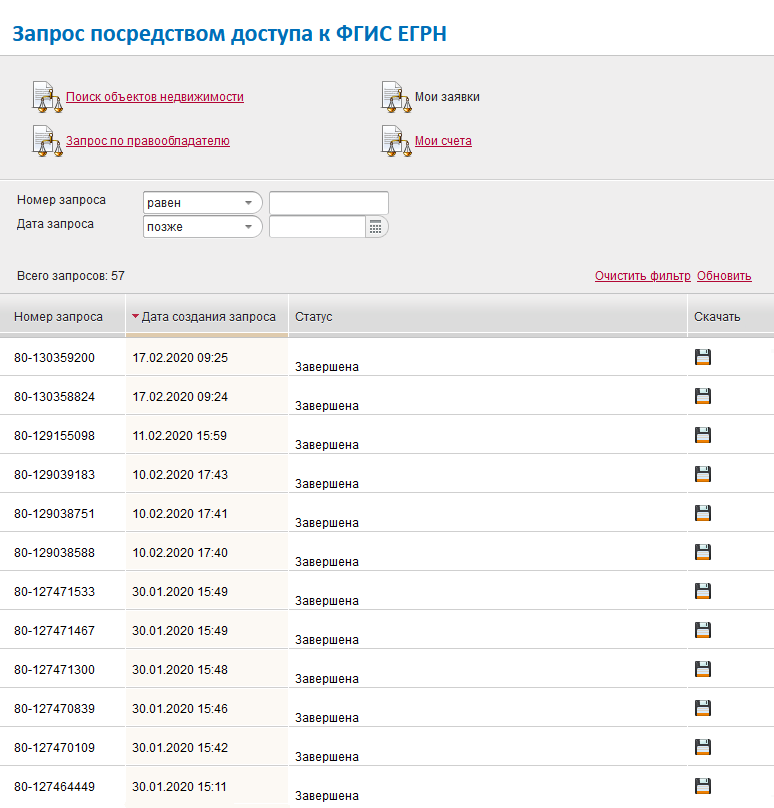The image size is (774, 808).
Task: Select request number 80-127470839
Action: pyautogui.click(x=54, y=709)
